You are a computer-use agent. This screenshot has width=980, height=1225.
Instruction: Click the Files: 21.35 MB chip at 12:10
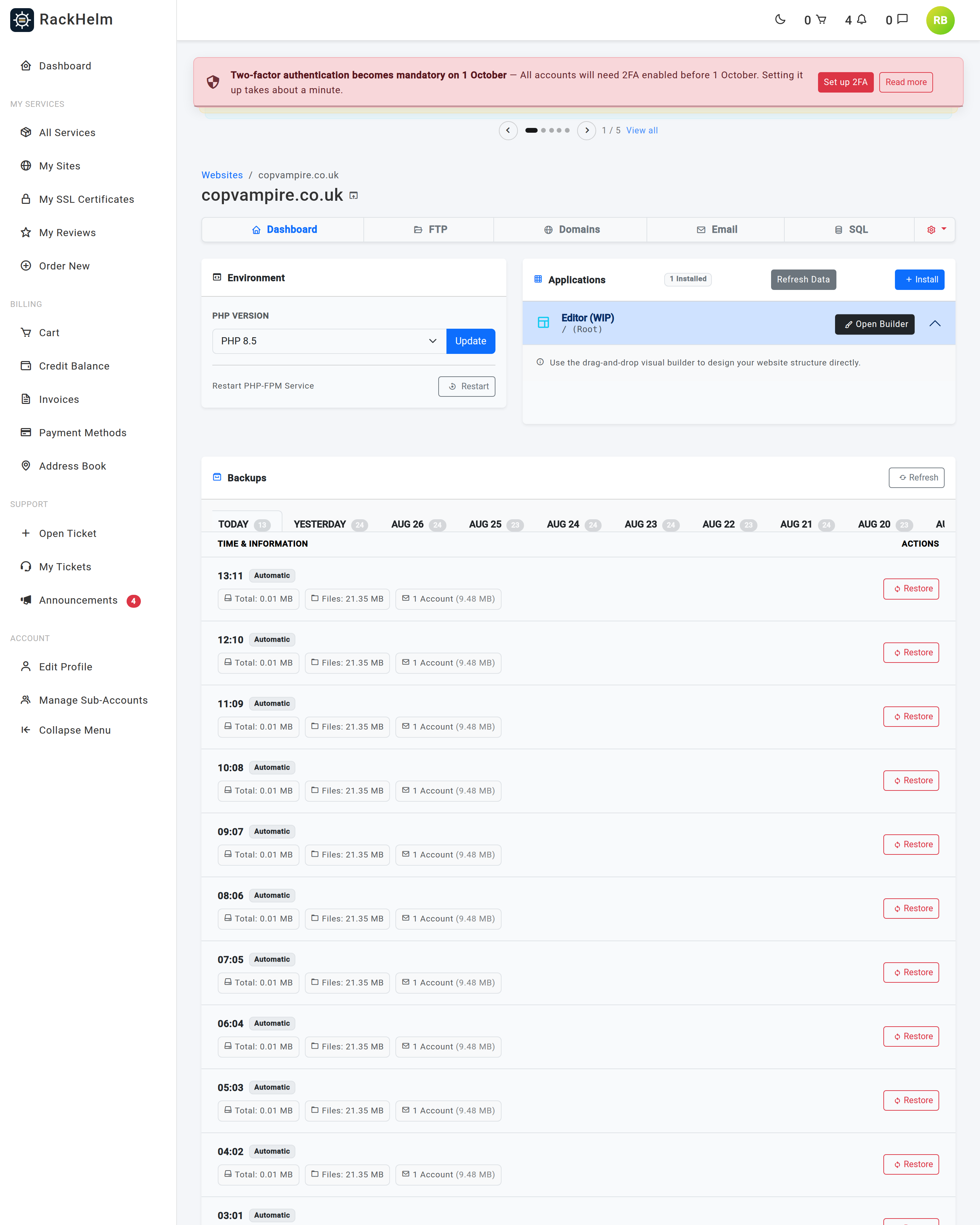[x=347, y=663]
